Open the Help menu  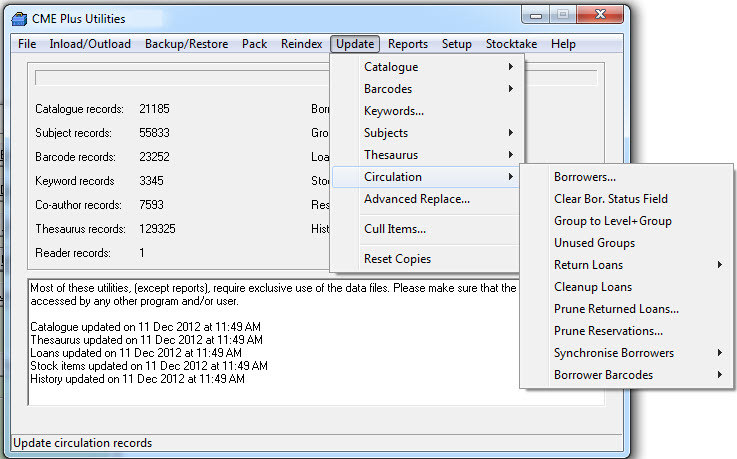pyautogui.click(x=563, y=44)
